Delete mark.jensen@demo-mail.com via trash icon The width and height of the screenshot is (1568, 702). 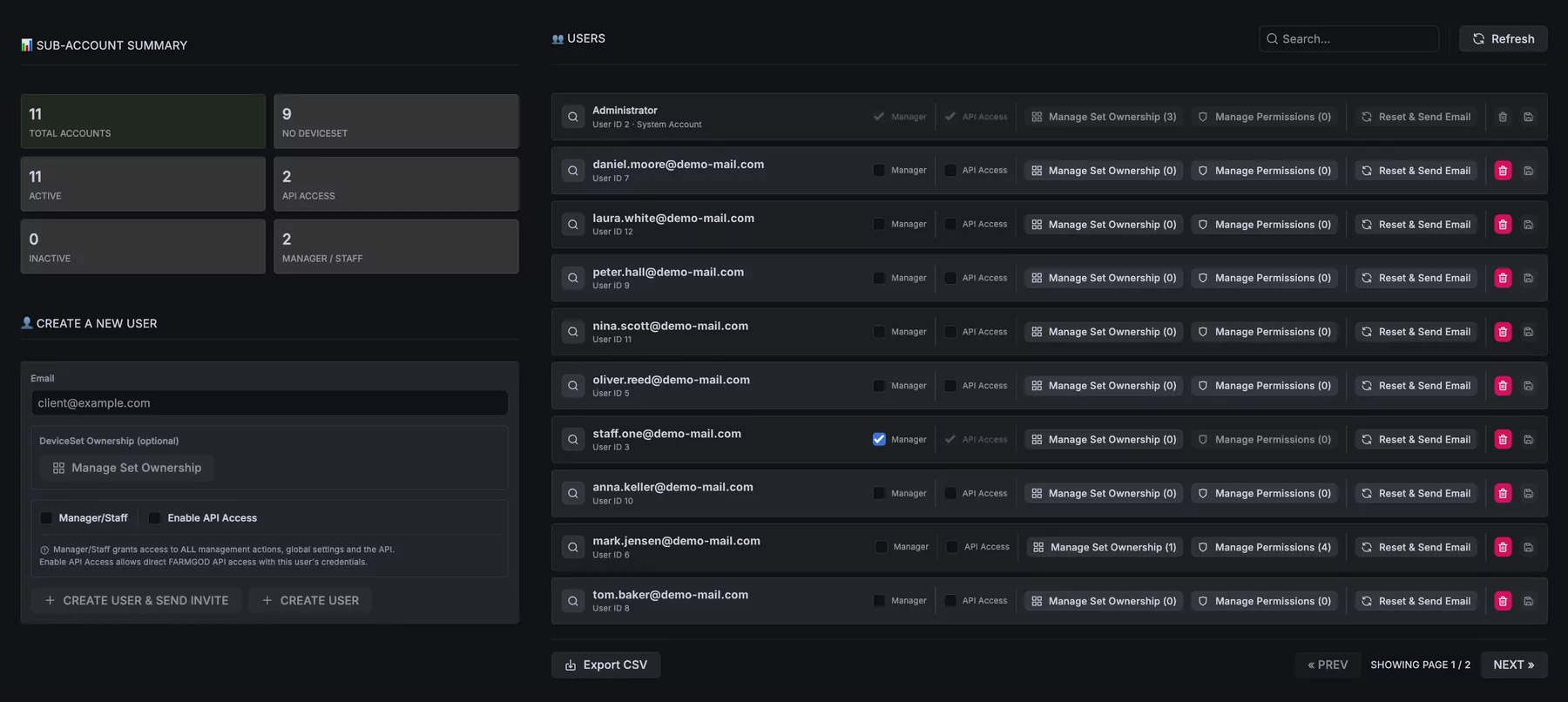coord(1503,547)
